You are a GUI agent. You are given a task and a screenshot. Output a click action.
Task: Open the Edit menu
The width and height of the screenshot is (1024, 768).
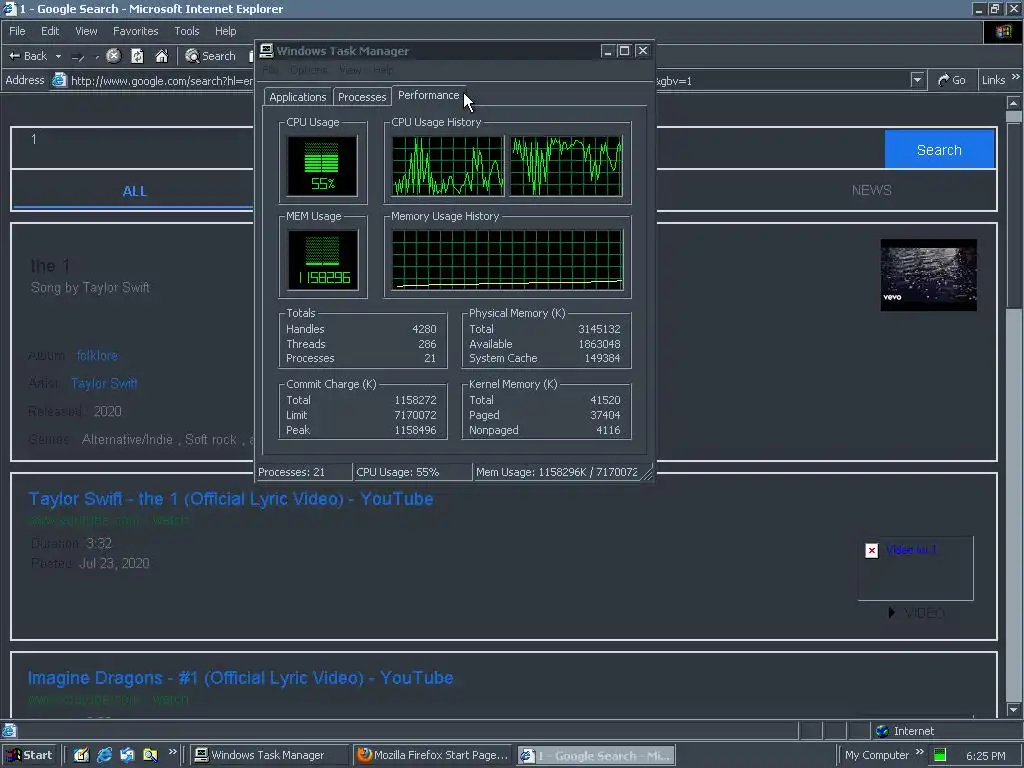tap(50, 31)
